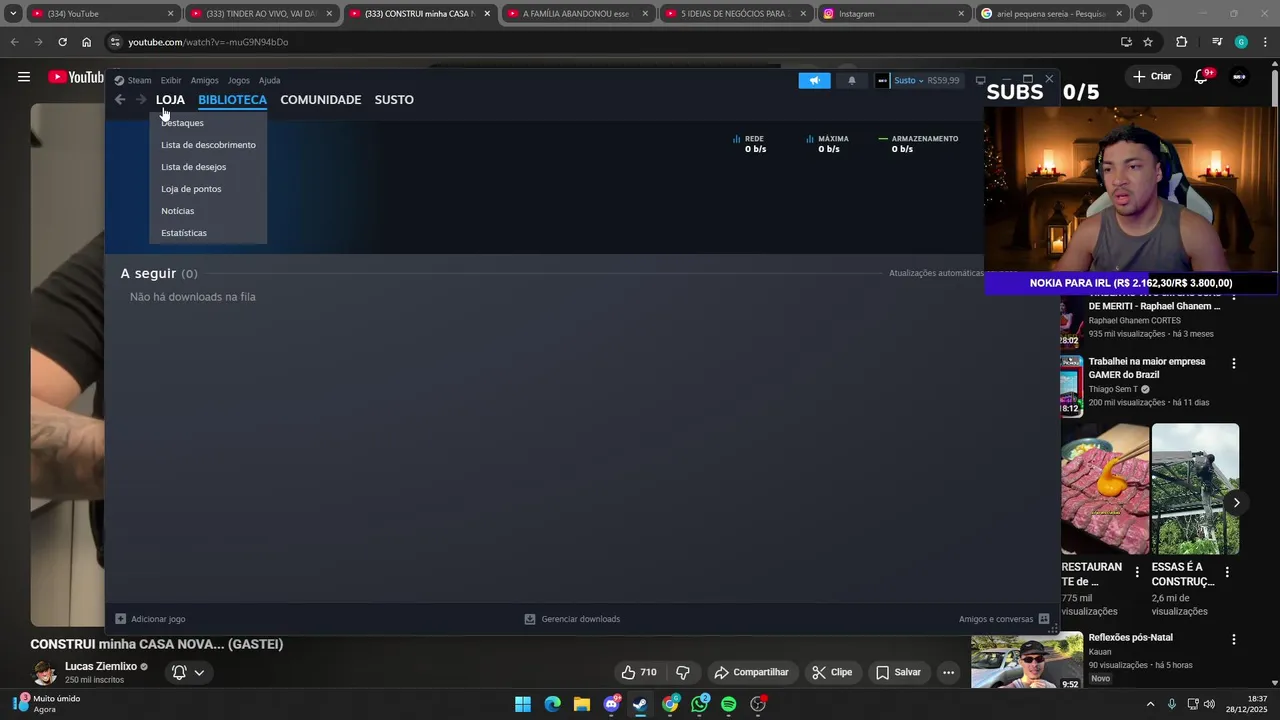
Task: Click Atualizações automáticas link in downloads
Action: (936, 273)
